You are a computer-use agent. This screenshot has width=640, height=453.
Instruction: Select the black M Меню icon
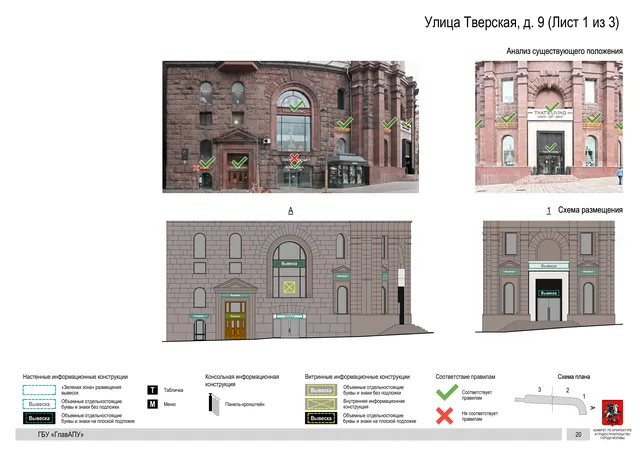152,404
